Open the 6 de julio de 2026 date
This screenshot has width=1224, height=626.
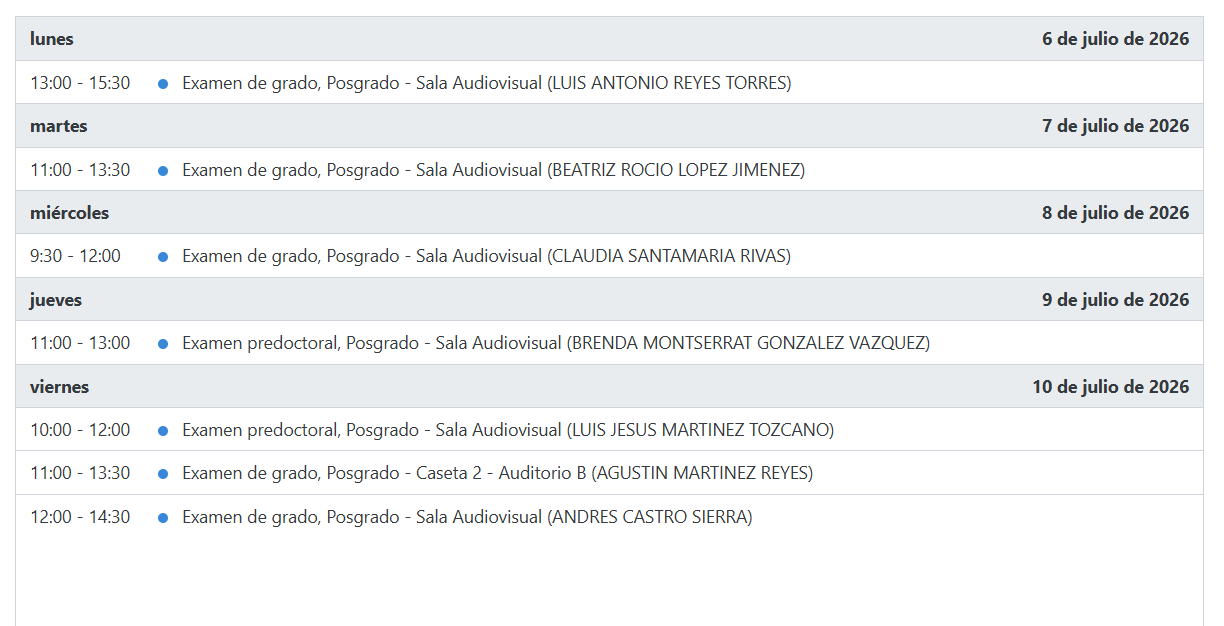click(1115, 39)
